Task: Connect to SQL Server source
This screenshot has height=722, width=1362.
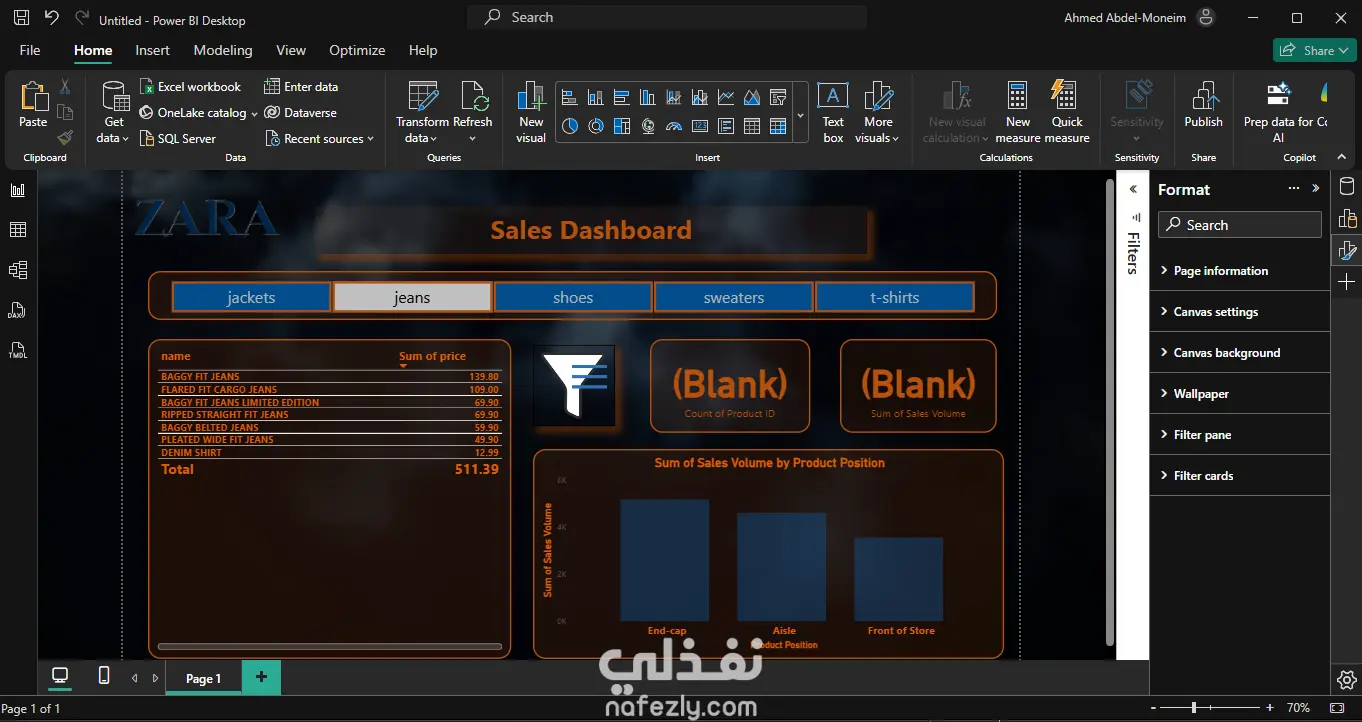Action: 177,139
